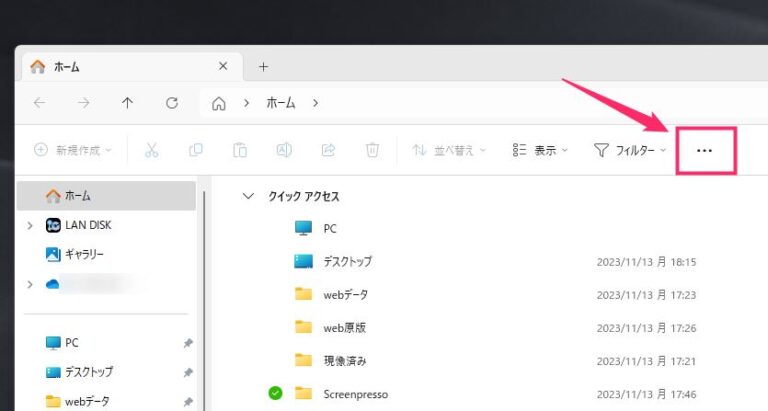Open the 新規作成 dropdown
Viewport: 768px width, 411px height.
[x=73, y=150]
